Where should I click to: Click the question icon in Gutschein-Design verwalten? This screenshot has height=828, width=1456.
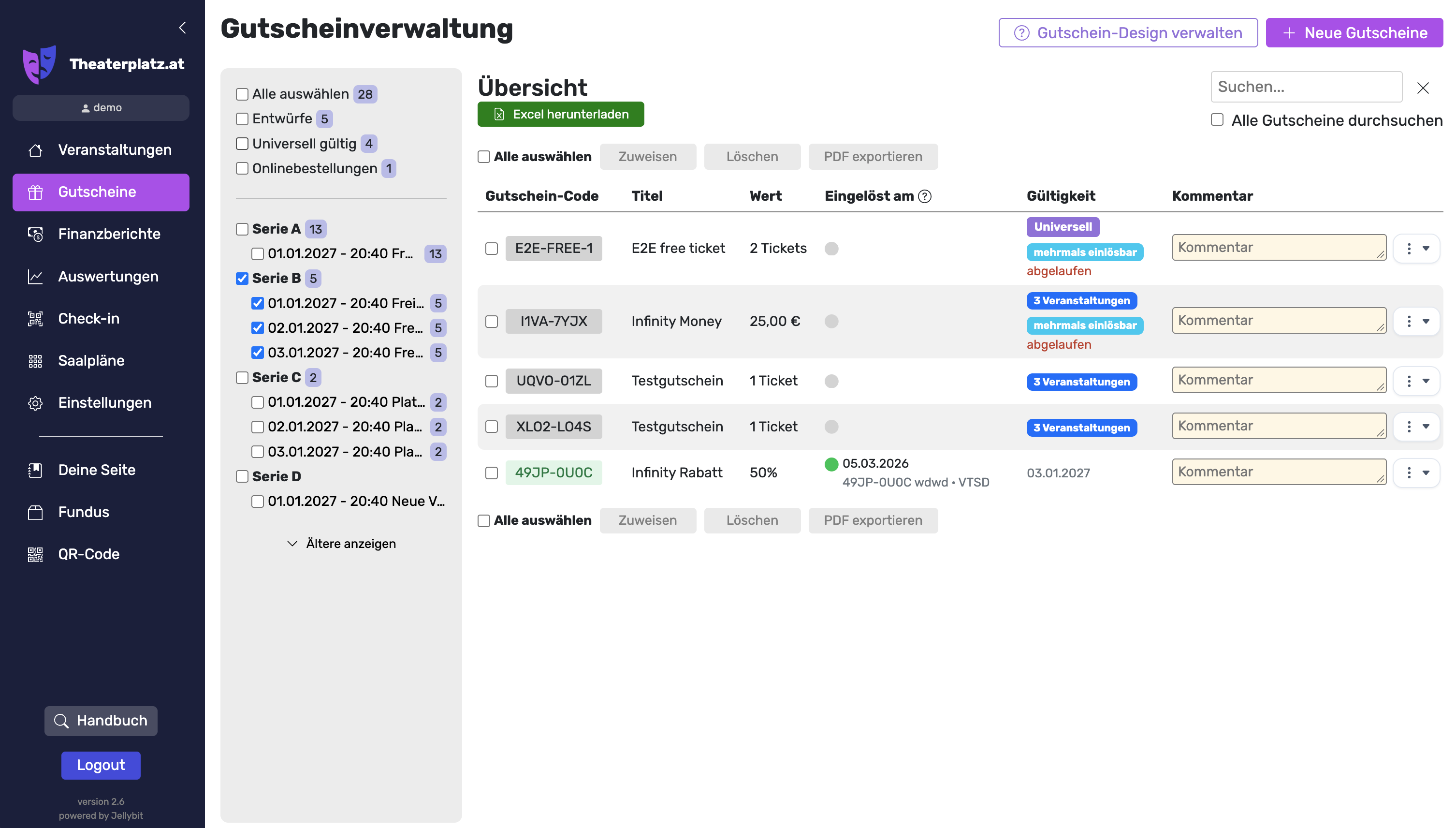point(1021,33)
